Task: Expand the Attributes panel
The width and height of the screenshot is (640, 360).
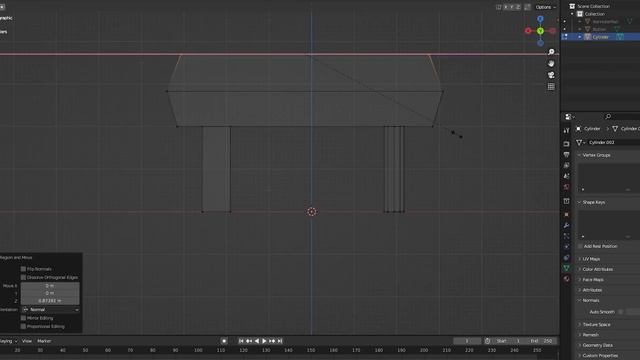Action: [x=579, y=290]
